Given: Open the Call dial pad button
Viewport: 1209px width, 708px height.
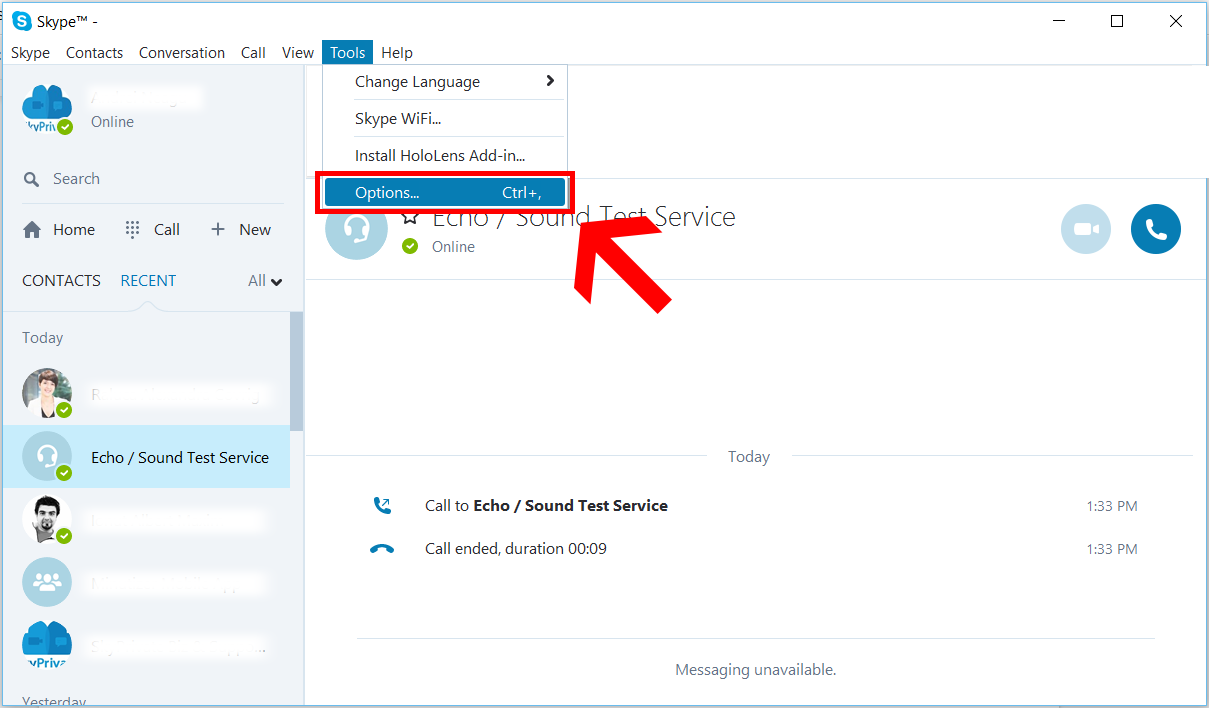Looking at the screenshot, I should pyautogui.click(x=152, y=230).
